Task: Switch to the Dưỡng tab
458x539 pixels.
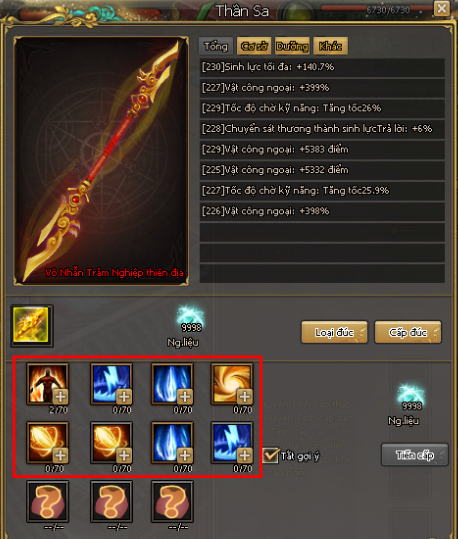Action: pos(292,46)
